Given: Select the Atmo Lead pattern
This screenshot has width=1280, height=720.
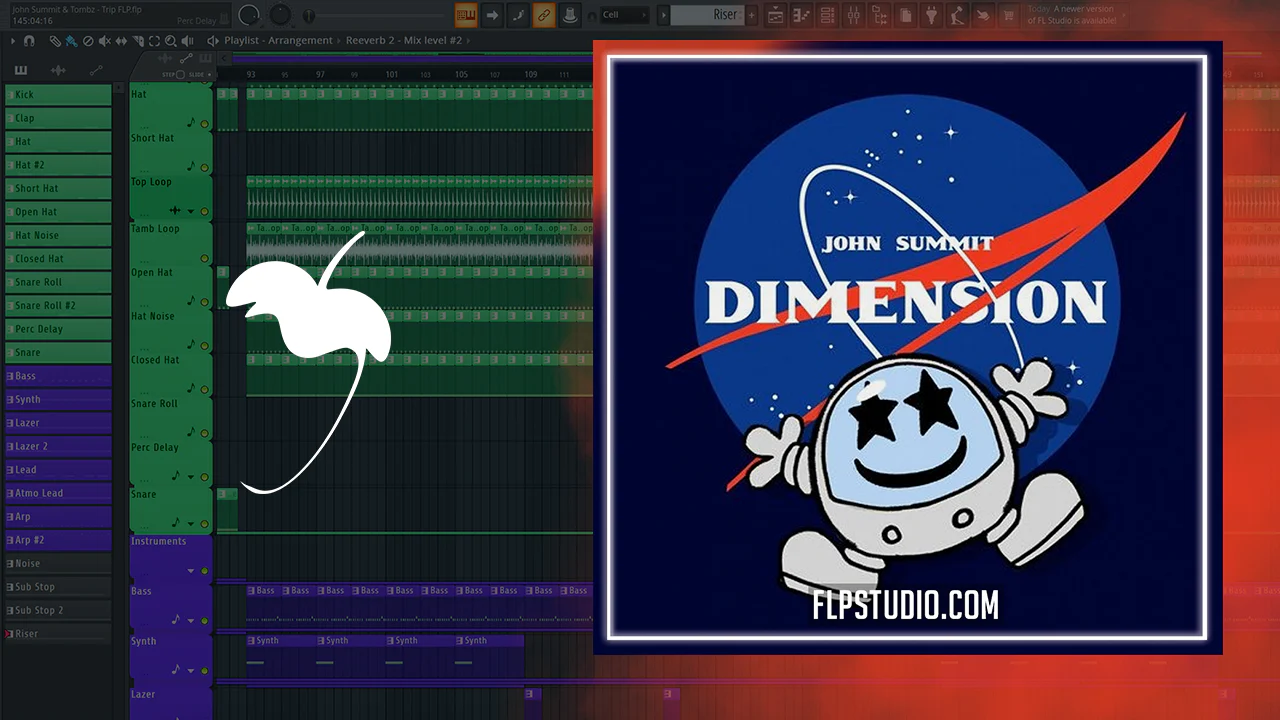Looking at the screenshot, I should [58, 493].
